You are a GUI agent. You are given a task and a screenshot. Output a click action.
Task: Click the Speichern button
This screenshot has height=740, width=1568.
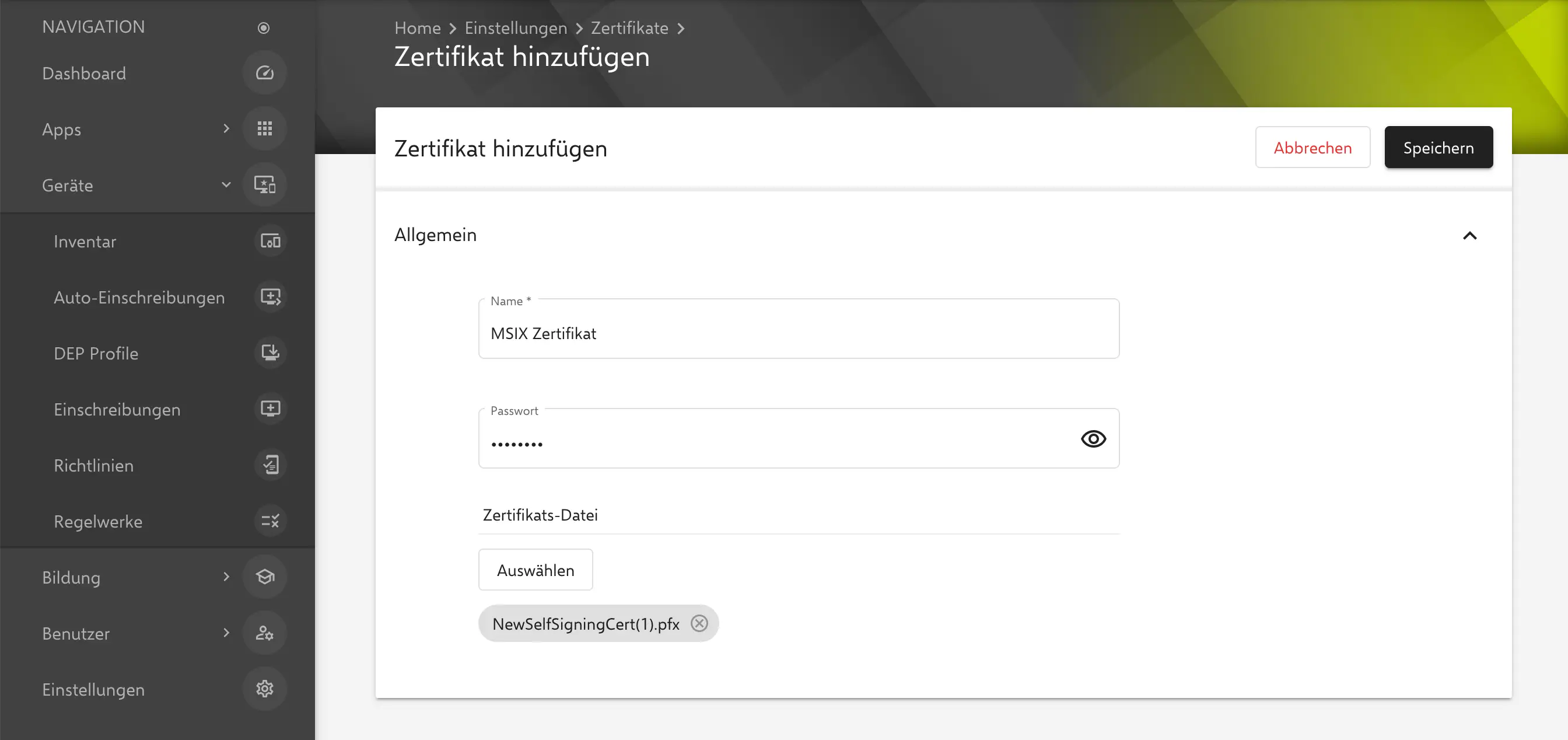pyautogui.click(x=1438, y=148)
